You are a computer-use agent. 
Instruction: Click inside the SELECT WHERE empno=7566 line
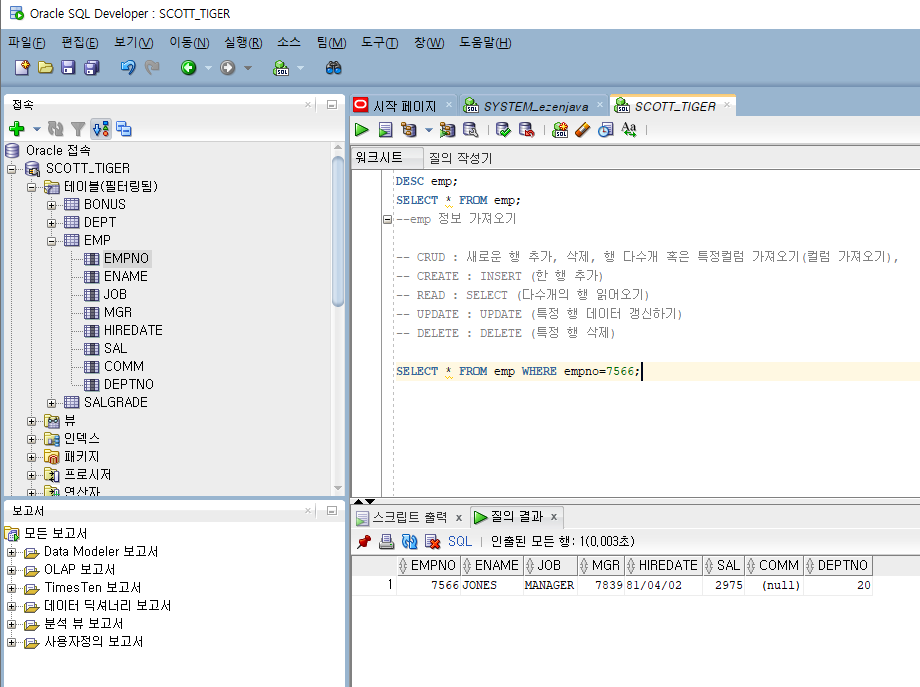click(x=518, y=371)
